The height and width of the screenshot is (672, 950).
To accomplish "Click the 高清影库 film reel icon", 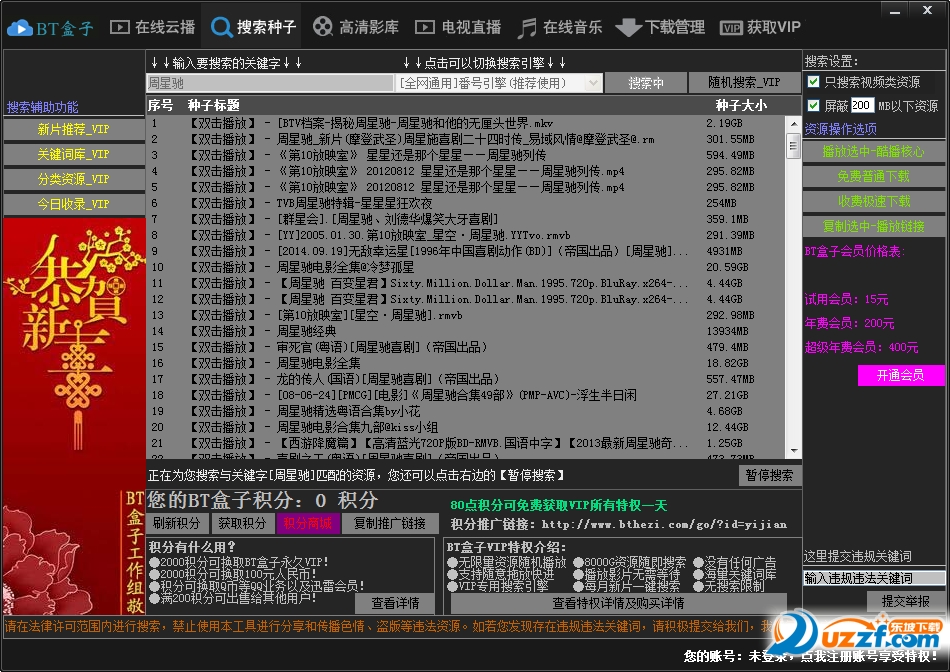I will click(323, 27).
